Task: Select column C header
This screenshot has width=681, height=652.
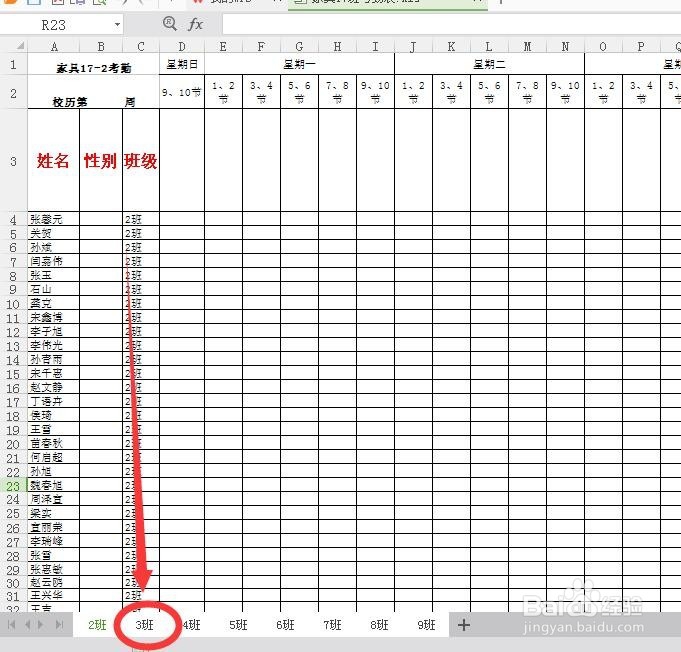Action: [141, 46]
